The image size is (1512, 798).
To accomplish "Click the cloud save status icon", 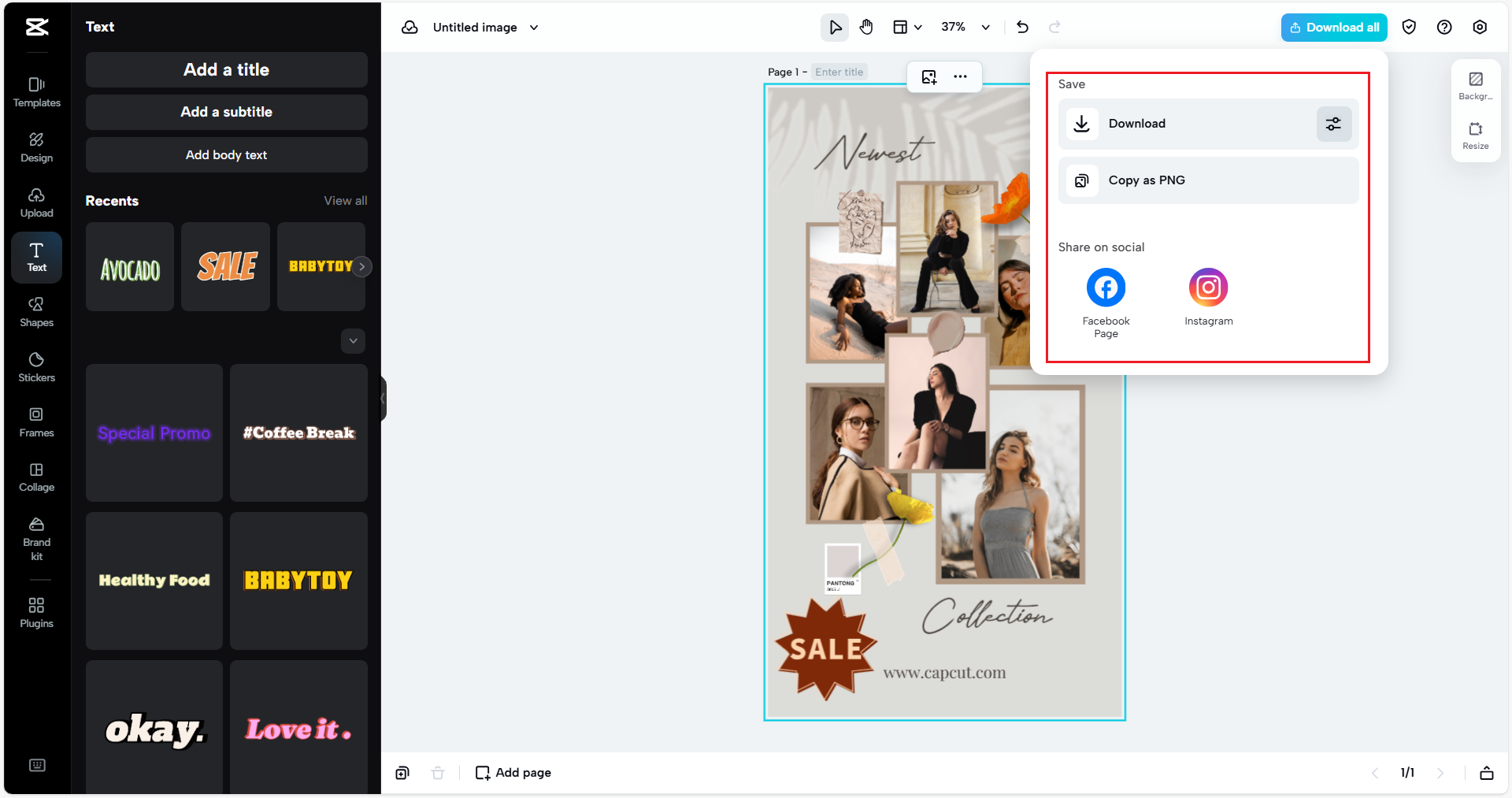I will click(409, 28).
